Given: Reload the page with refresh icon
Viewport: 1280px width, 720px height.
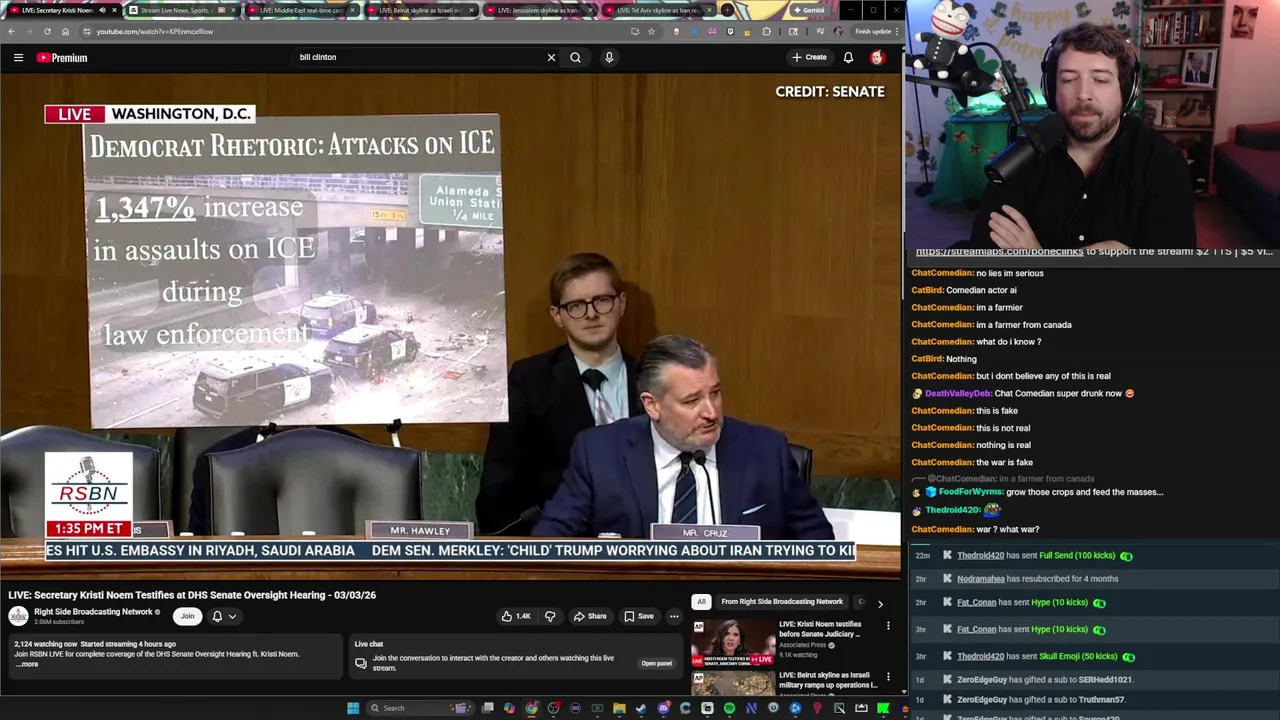Looking at the screenshot, I should click(x=47, y=31).
